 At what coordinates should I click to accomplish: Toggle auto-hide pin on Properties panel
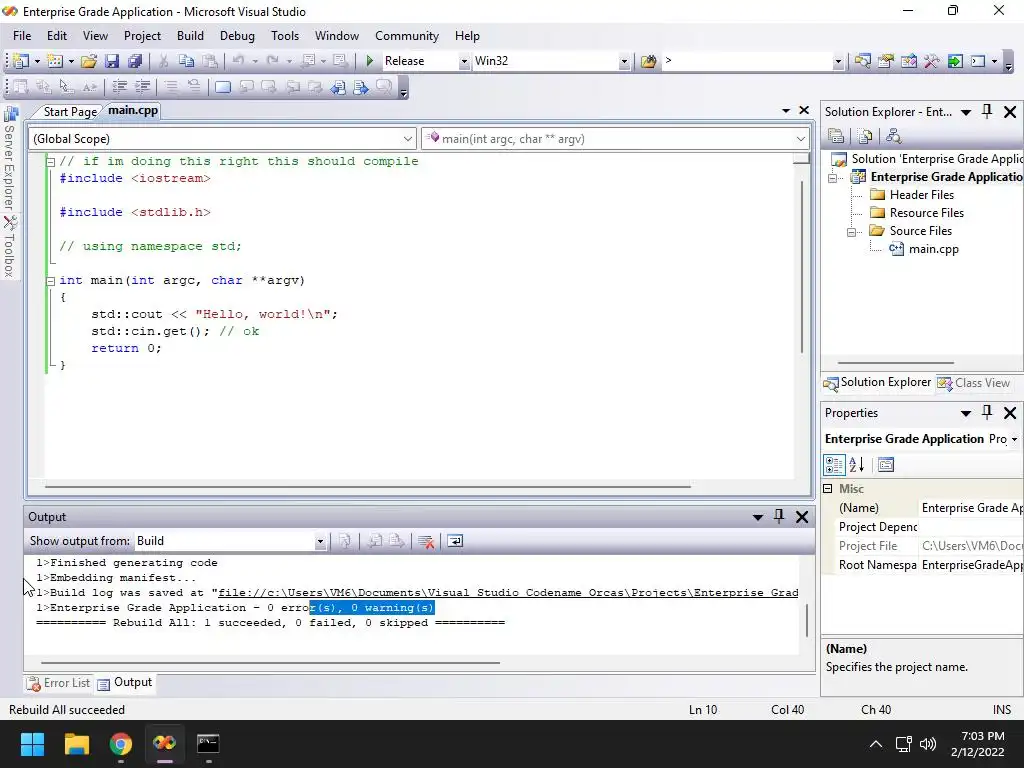[987, 413]
